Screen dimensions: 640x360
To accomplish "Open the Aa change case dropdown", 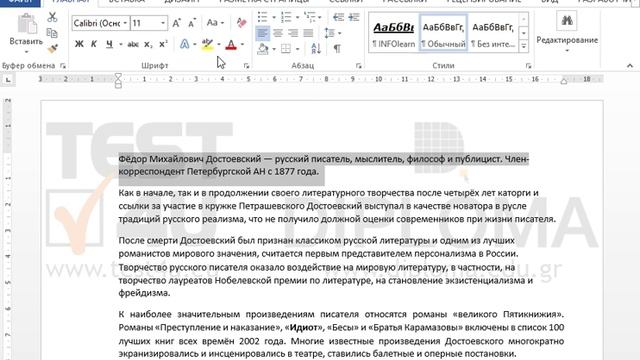I will click(x=215, y=23).
